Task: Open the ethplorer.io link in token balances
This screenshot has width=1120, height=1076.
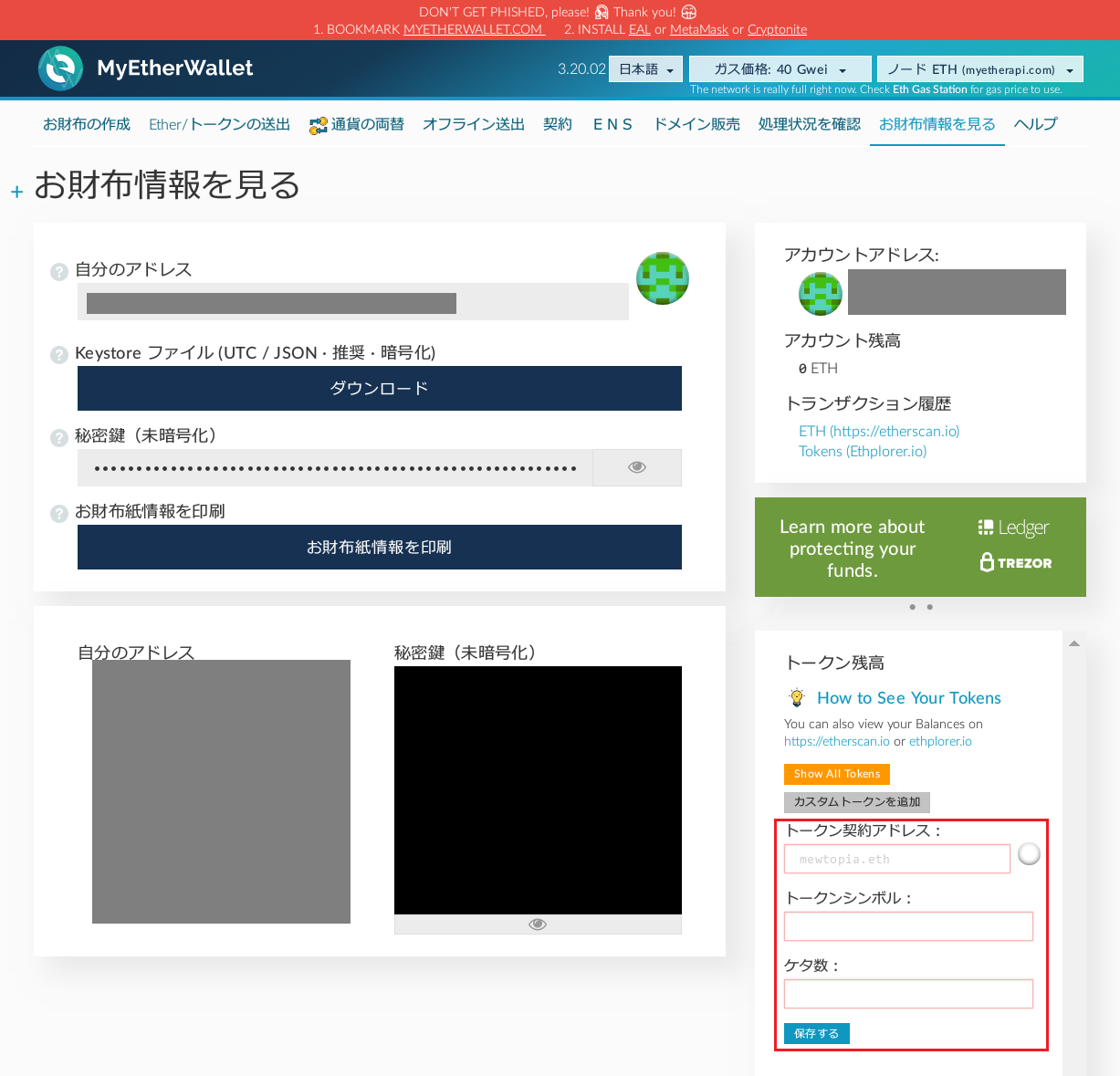Action: click(940, 741)
